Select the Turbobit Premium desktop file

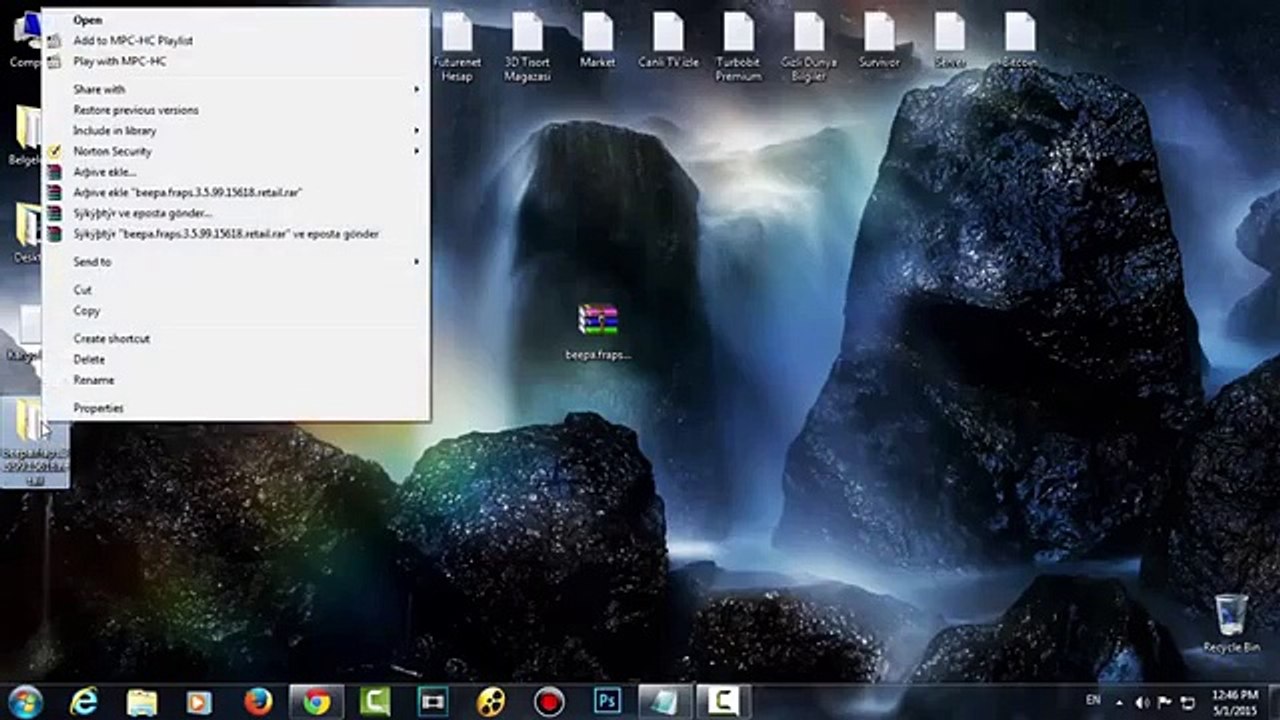coord(739,47)
